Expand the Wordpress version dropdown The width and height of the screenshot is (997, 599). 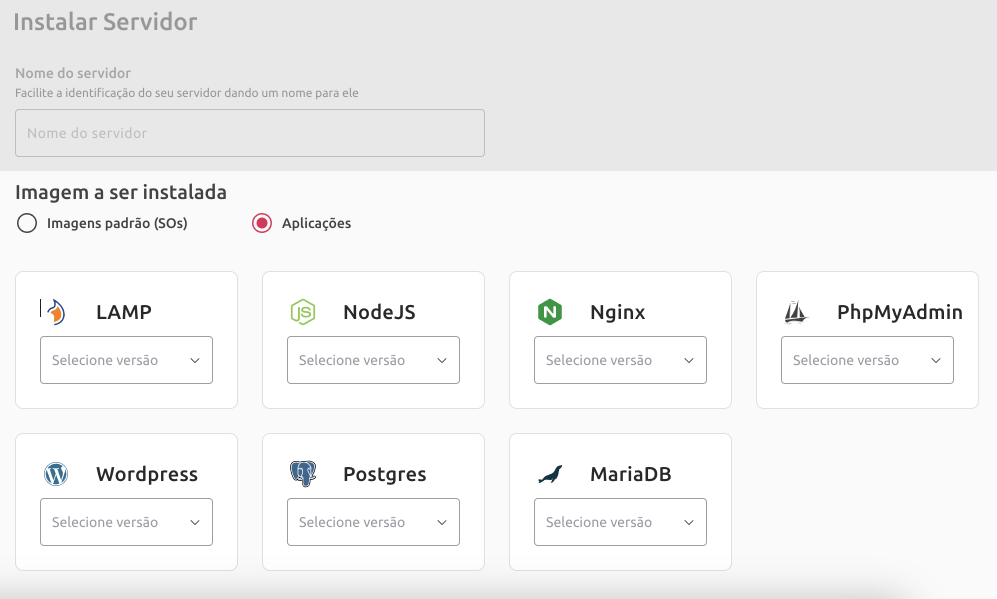pos(127,522)
